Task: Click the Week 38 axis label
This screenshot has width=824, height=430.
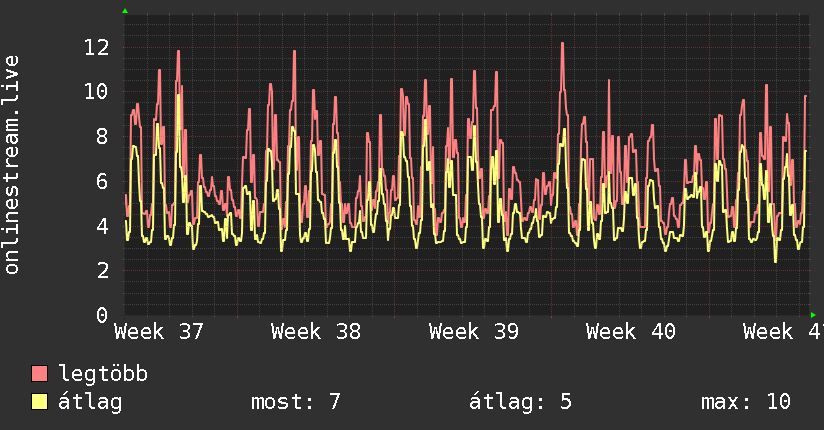Action: pyautogui.click(x=316, y=332)
